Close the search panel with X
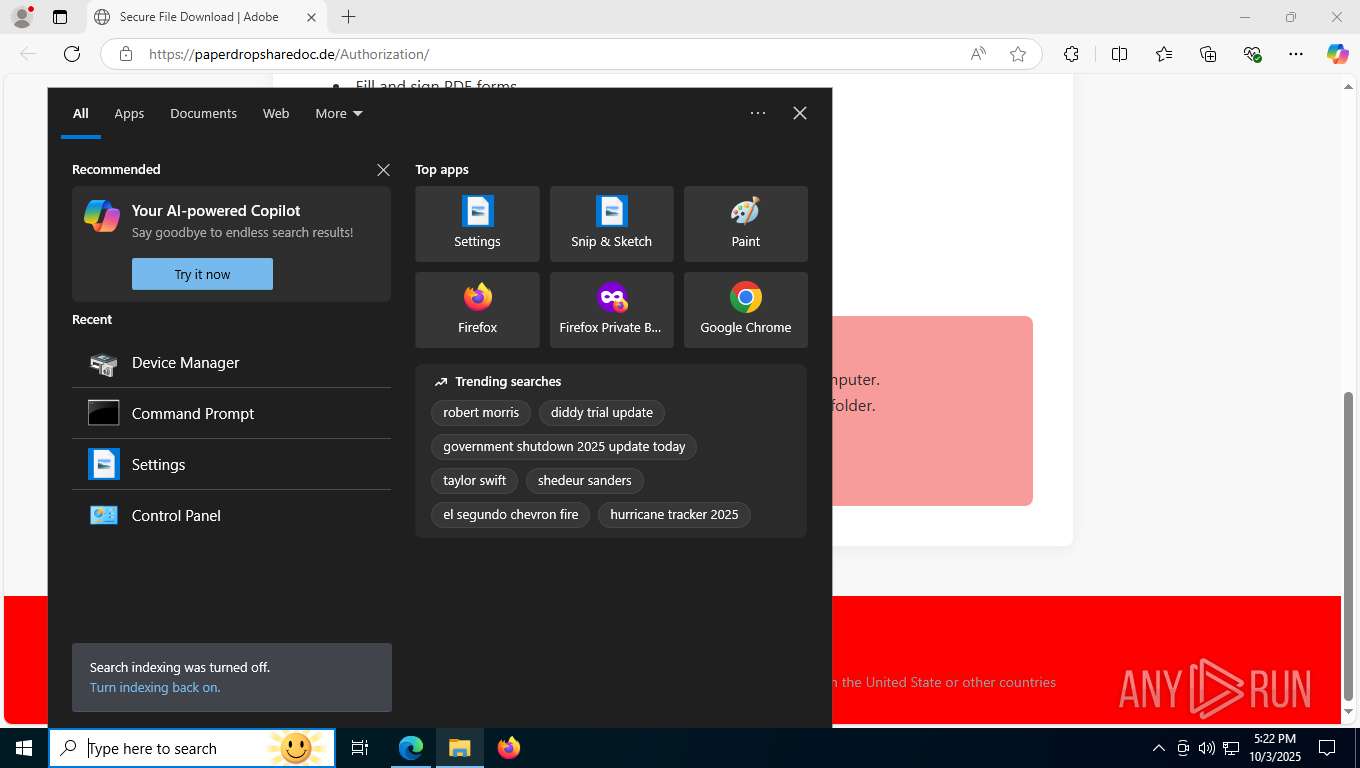This screenshot has height=768, width=1360. pyautogui.click(x=800, y=113)
